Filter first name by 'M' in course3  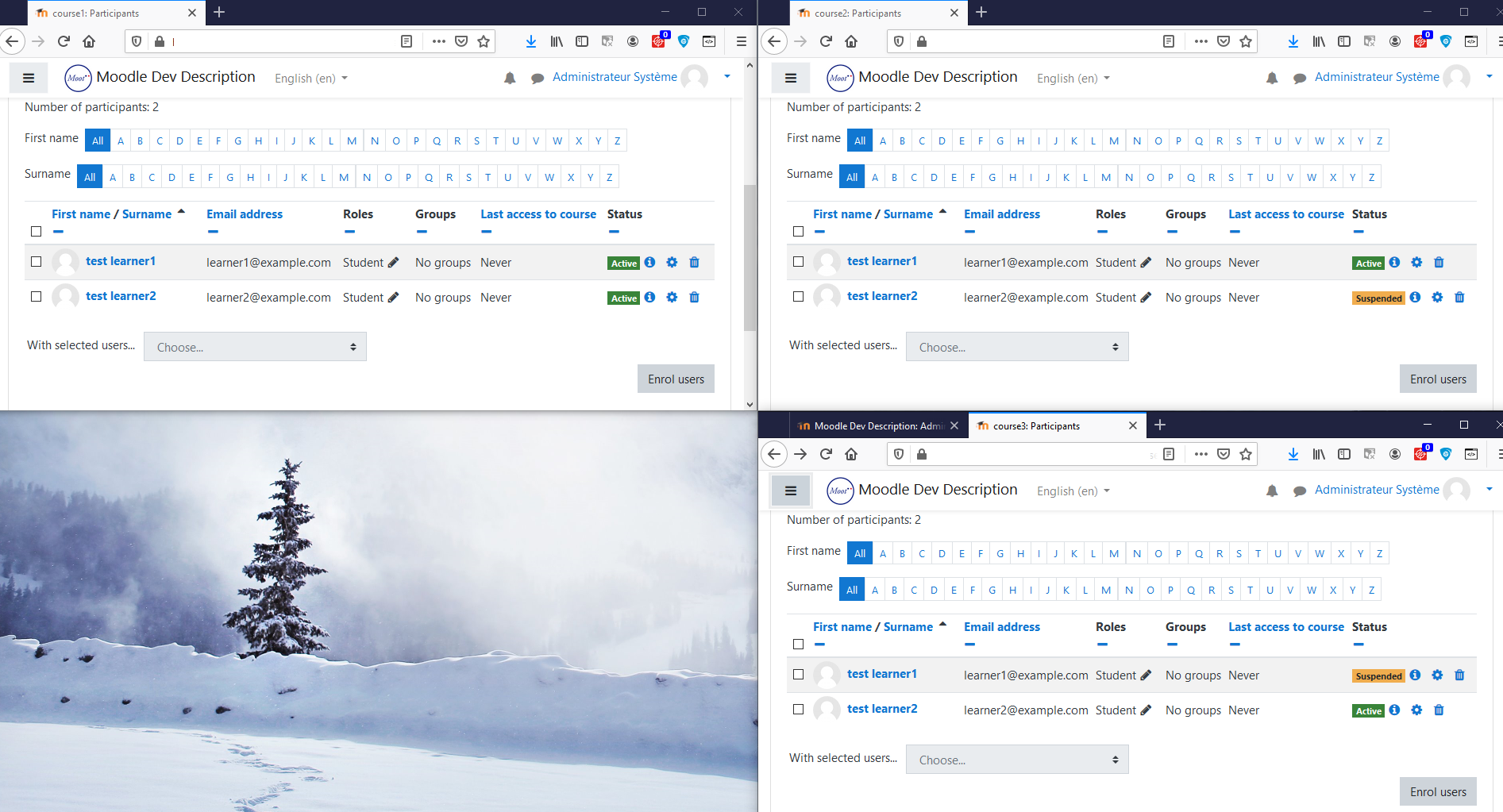(x=1114, y=553)
